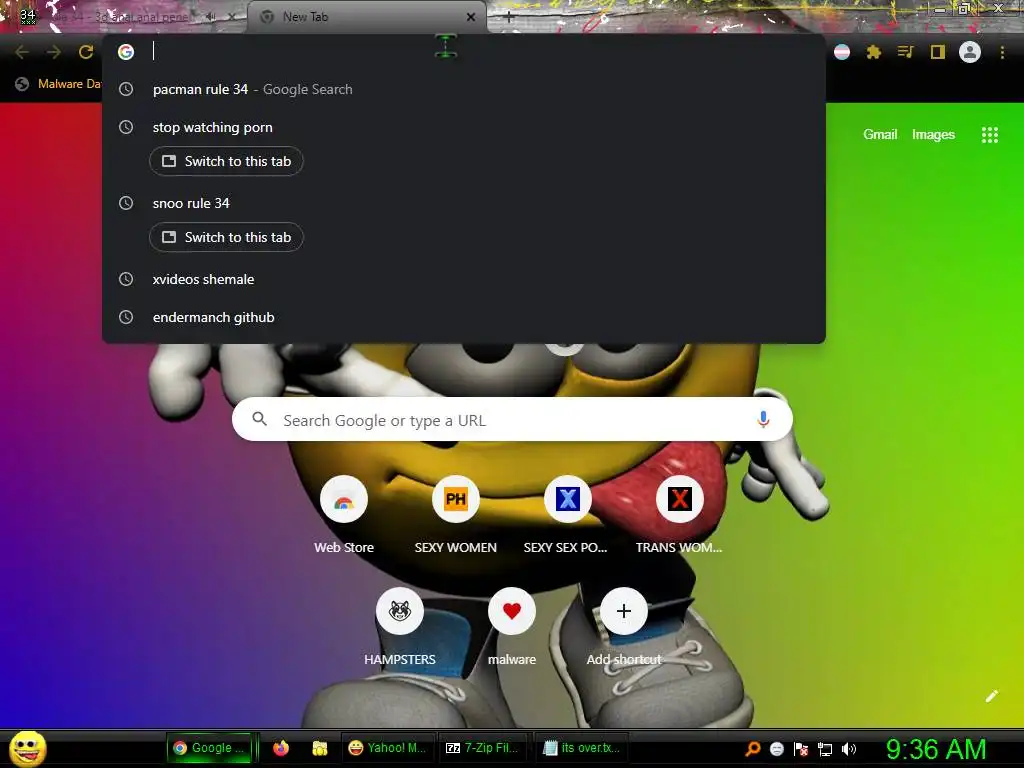Open the Images link
Viewport: 1024px width, 768px height.
point(933,135)
